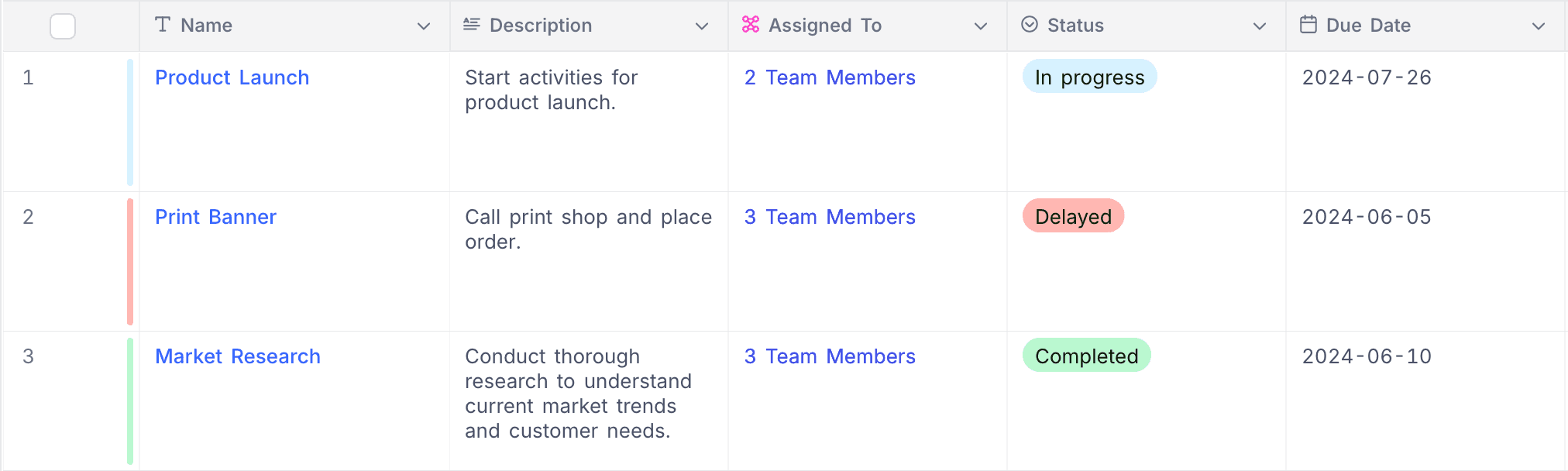Click the 2 Team Members link

830,77
